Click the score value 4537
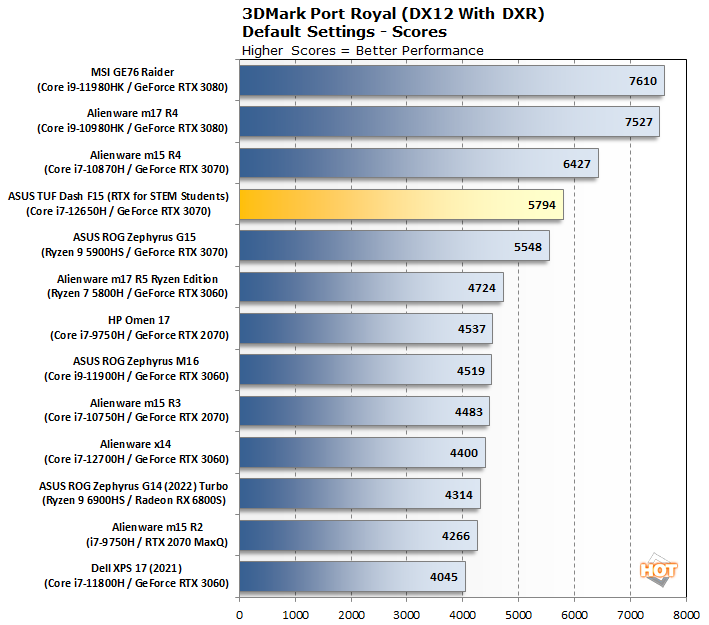The width and height of the screenshot is (709, 625). (x=472, y=329)
